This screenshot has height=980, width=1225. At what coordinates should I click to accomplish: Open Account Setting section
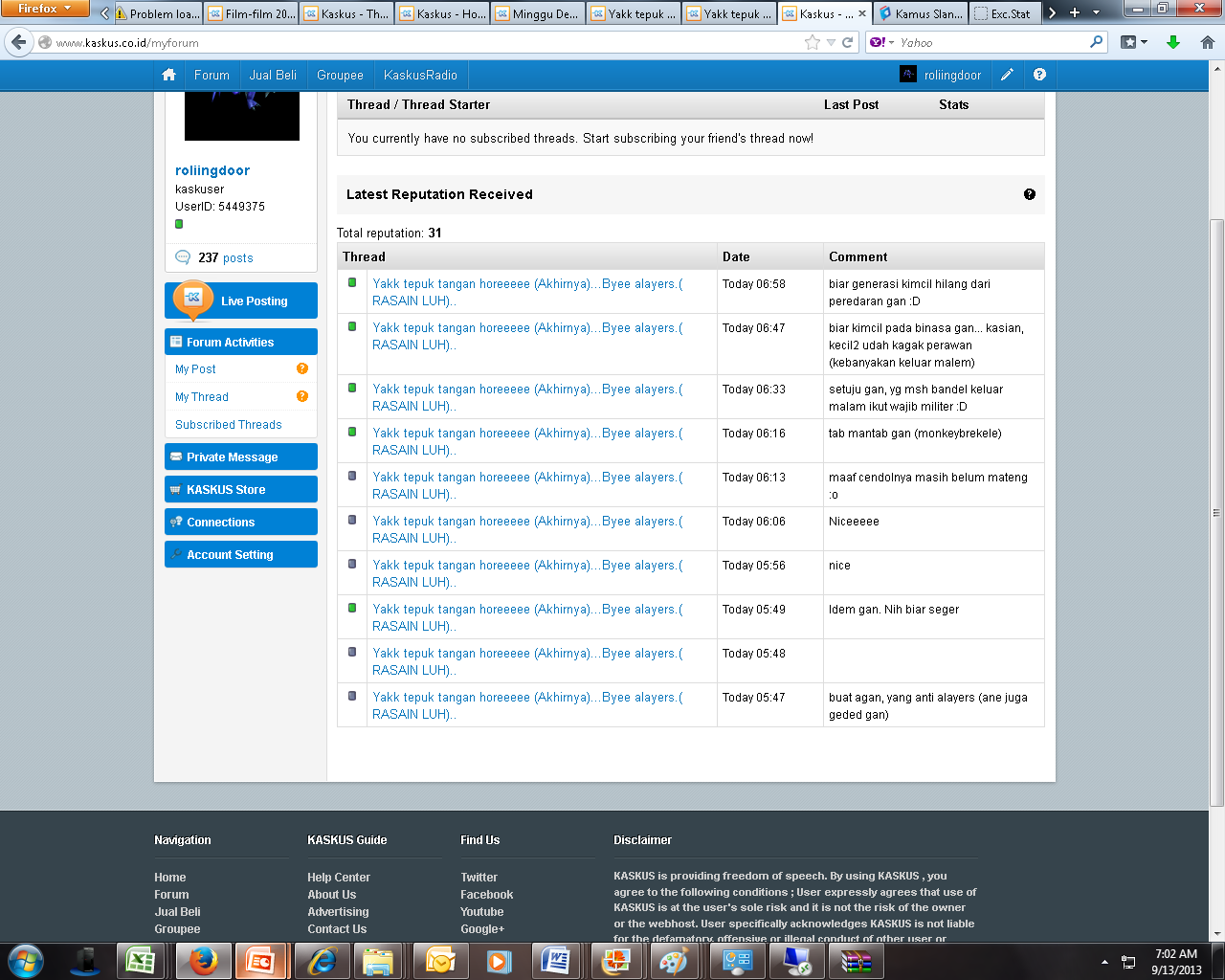coord(241,554)
